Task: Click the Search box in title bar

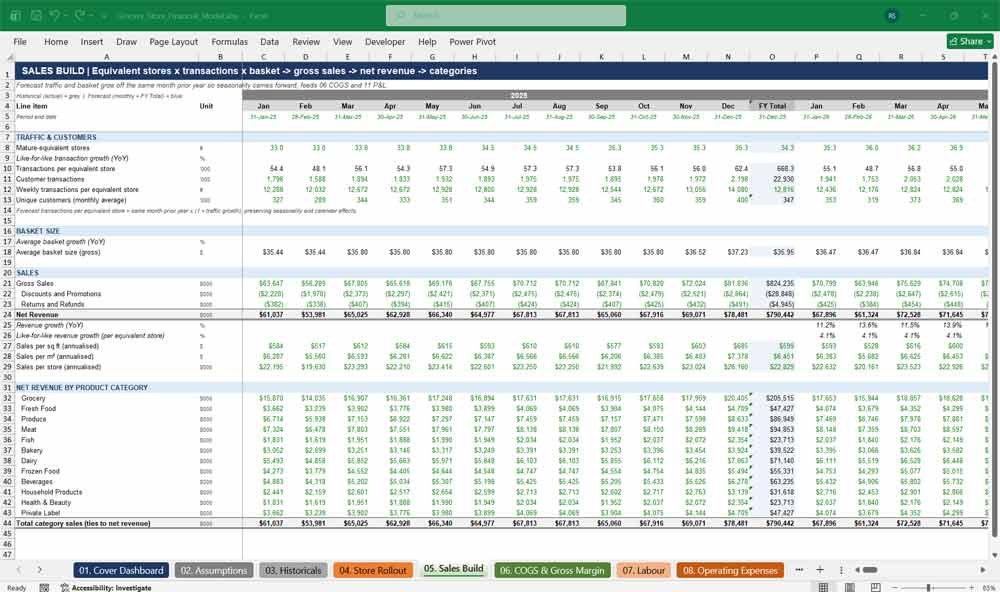Action: tap(506, 15)
